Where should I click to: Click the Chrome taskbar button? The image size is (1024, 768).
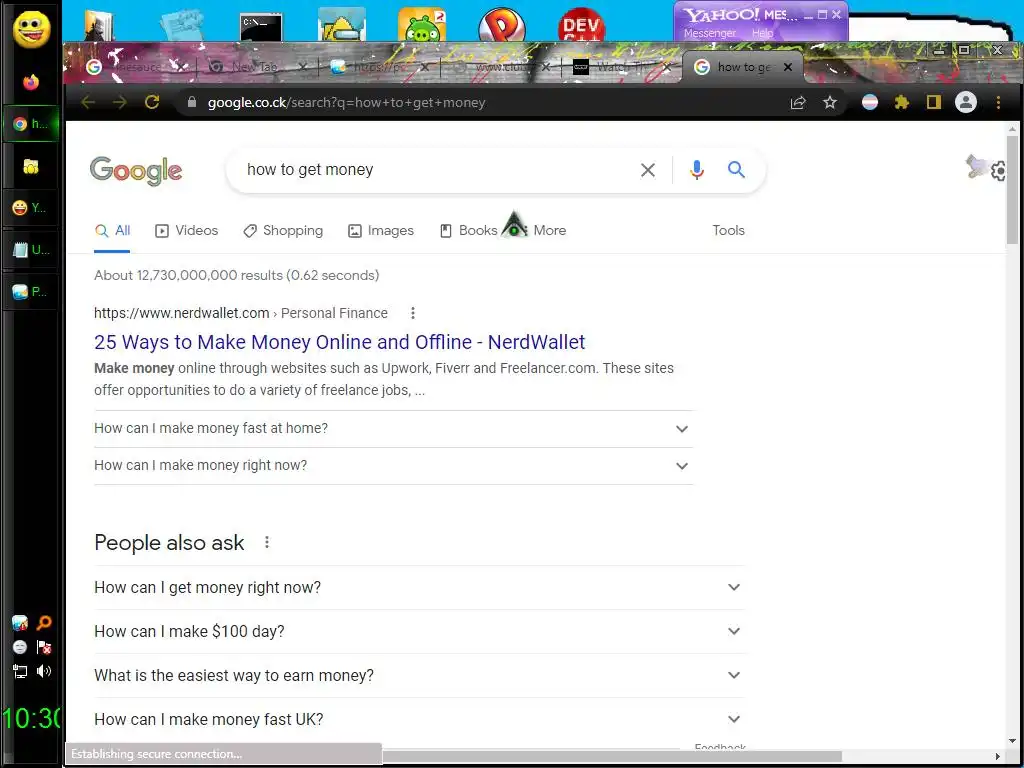coord(31,124)
